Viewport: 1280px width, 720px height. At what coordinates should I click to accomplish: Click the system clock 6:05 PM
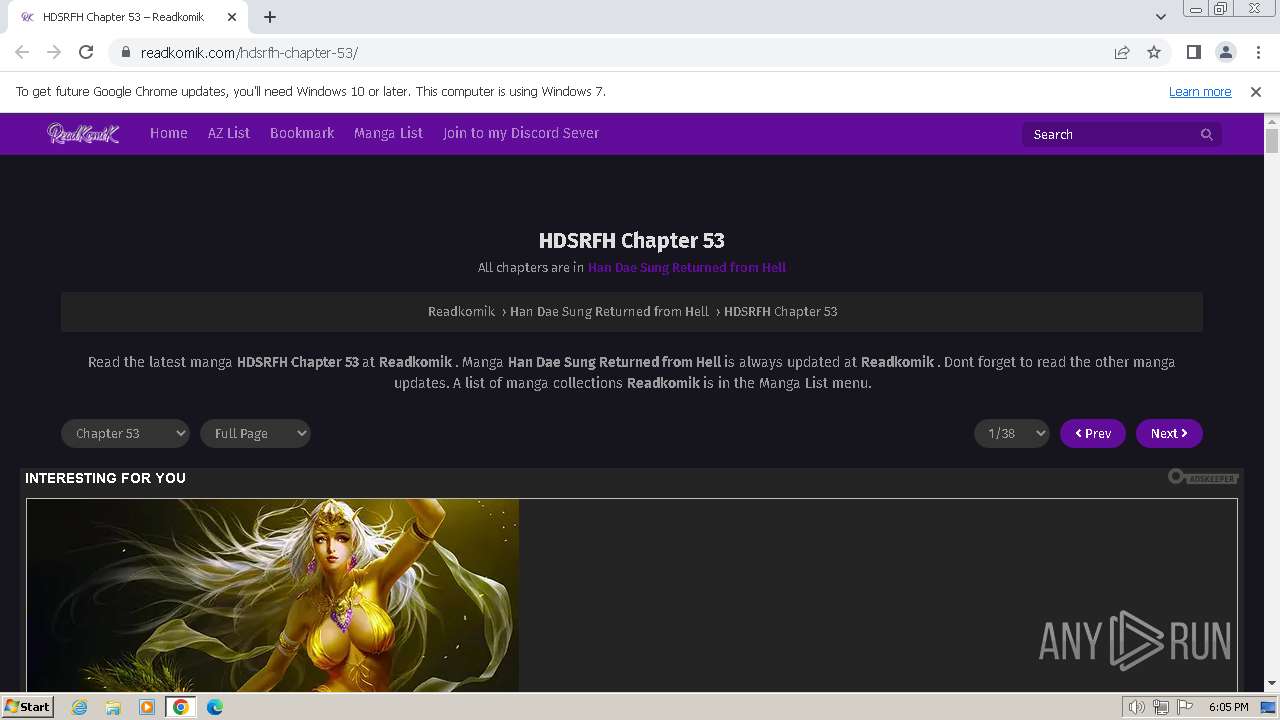click(1228, 707)
